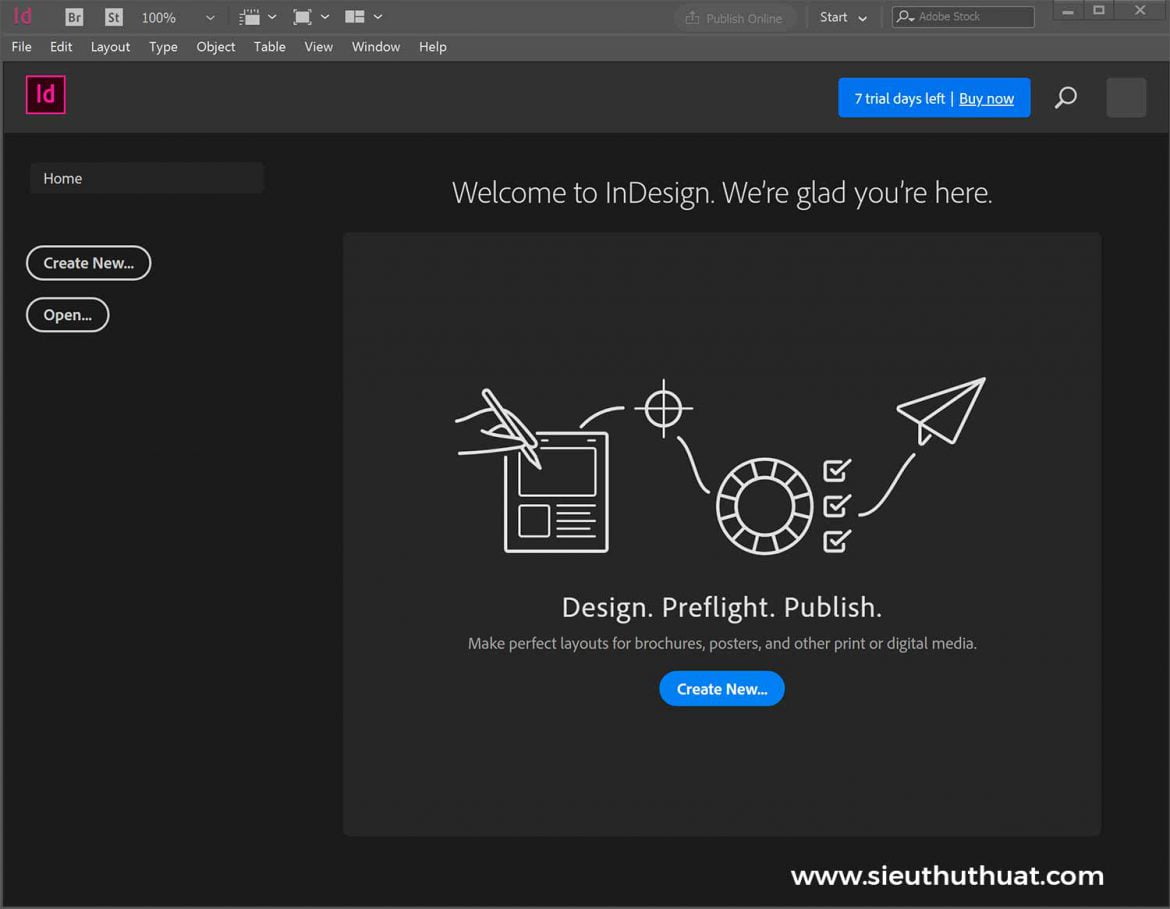Screen dimensions: 1170x909
Task: Open the Window menu
Action: click(x=375, y=46)
